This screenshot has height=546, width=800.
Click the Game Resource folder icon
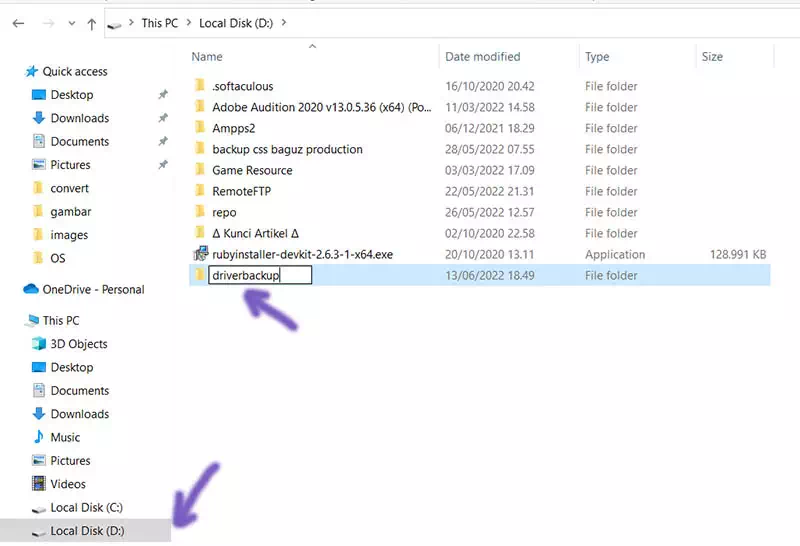(199, 170)
